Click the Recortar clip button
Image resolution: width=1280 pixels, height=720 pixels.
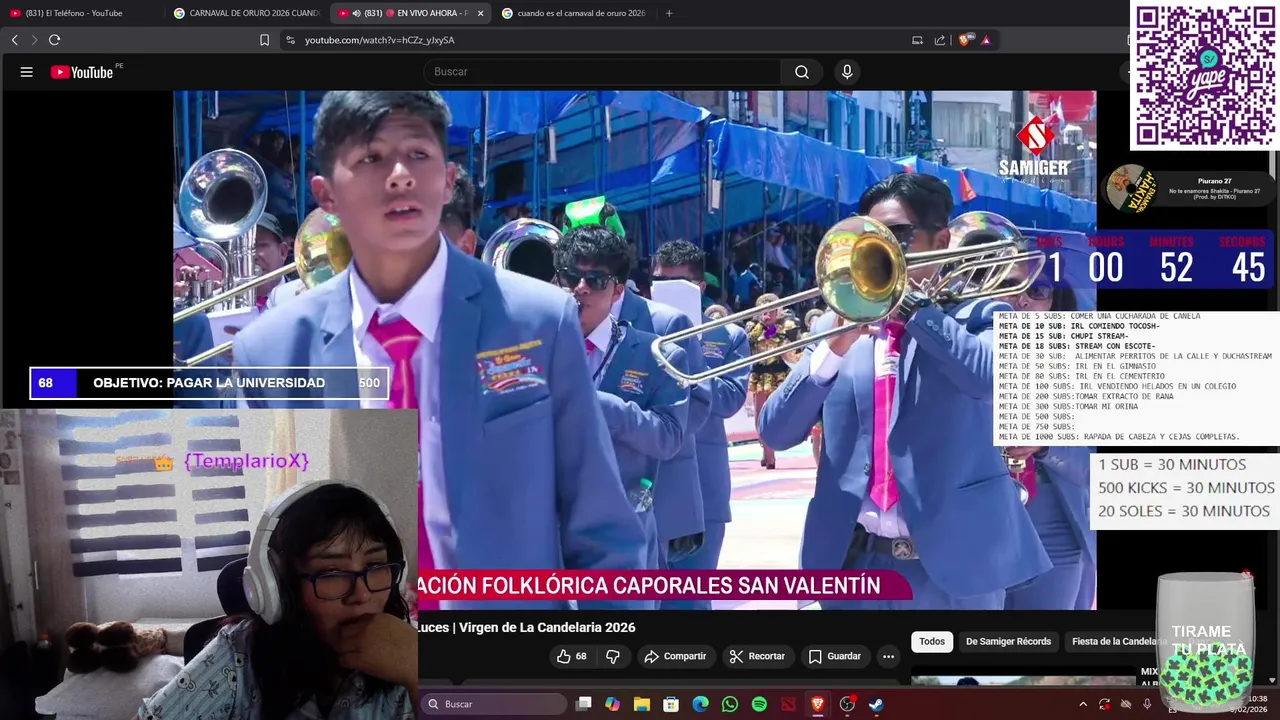tap(757, 656)
